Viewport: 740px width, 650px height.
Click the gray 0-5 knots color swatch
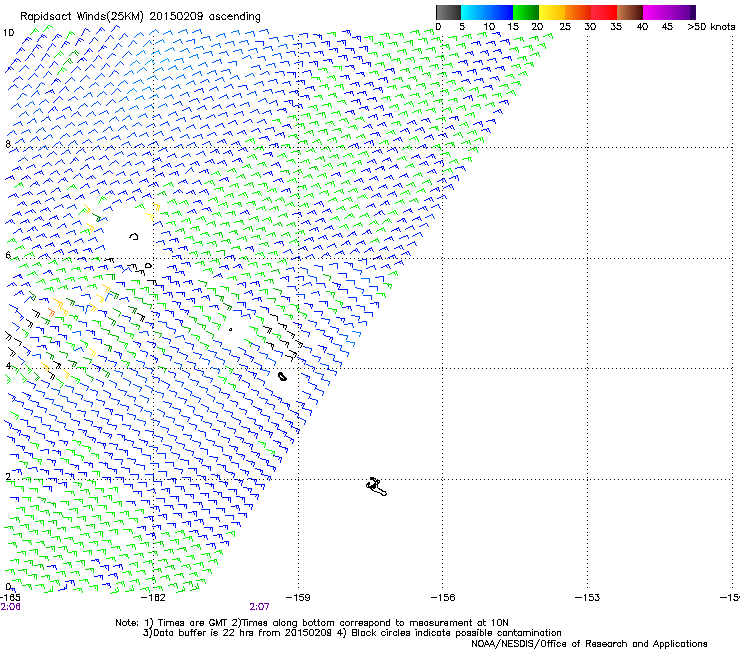448,12
